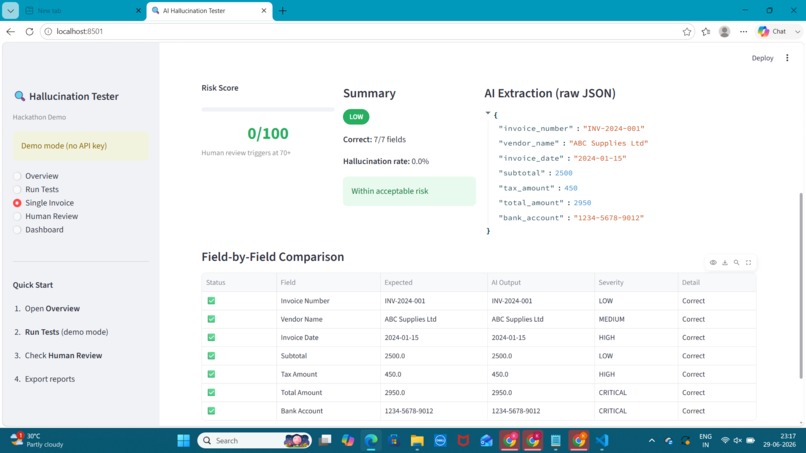Open Wi-Fi network tray icon

click(725, 441)
